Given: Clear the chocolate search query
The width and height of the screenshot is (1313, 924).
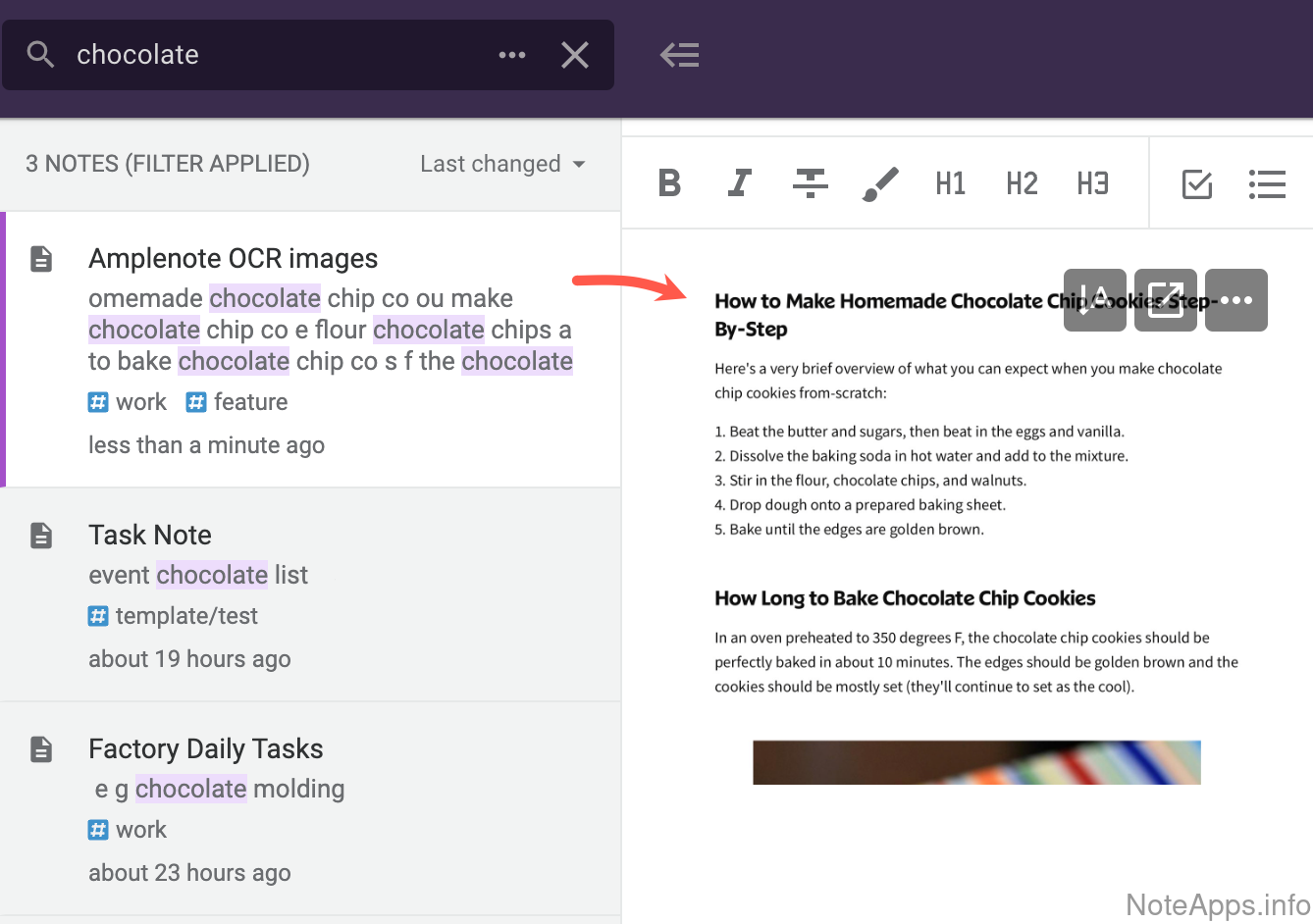Looking at the screenshot, I should 575,55.
